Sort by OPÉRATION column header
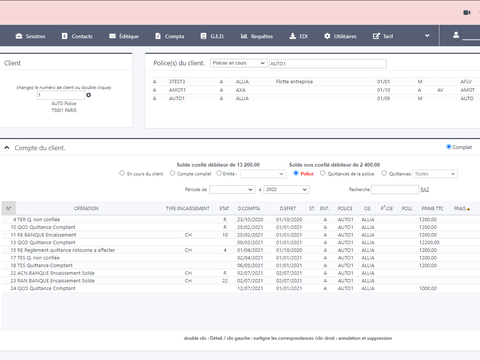This screenshot has height=360, width=480. [x=86, y=208]
